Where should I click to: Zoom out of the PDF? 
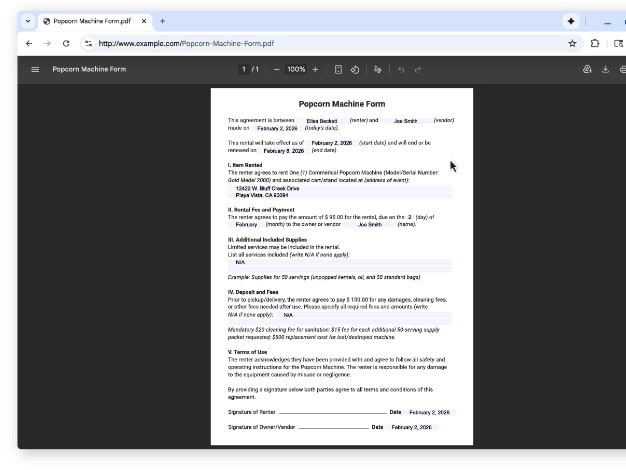click(x=276, y=69)
